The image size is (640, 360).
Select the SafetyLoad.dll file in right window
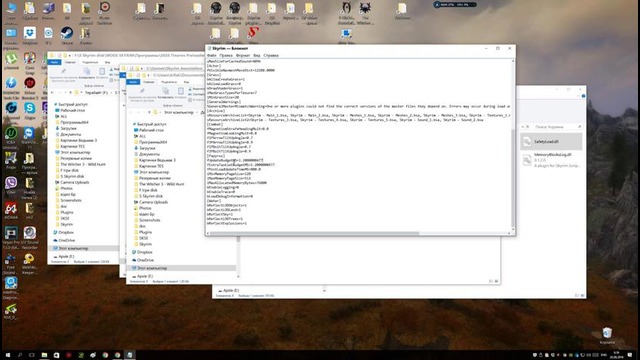click(x=551, y=142)
